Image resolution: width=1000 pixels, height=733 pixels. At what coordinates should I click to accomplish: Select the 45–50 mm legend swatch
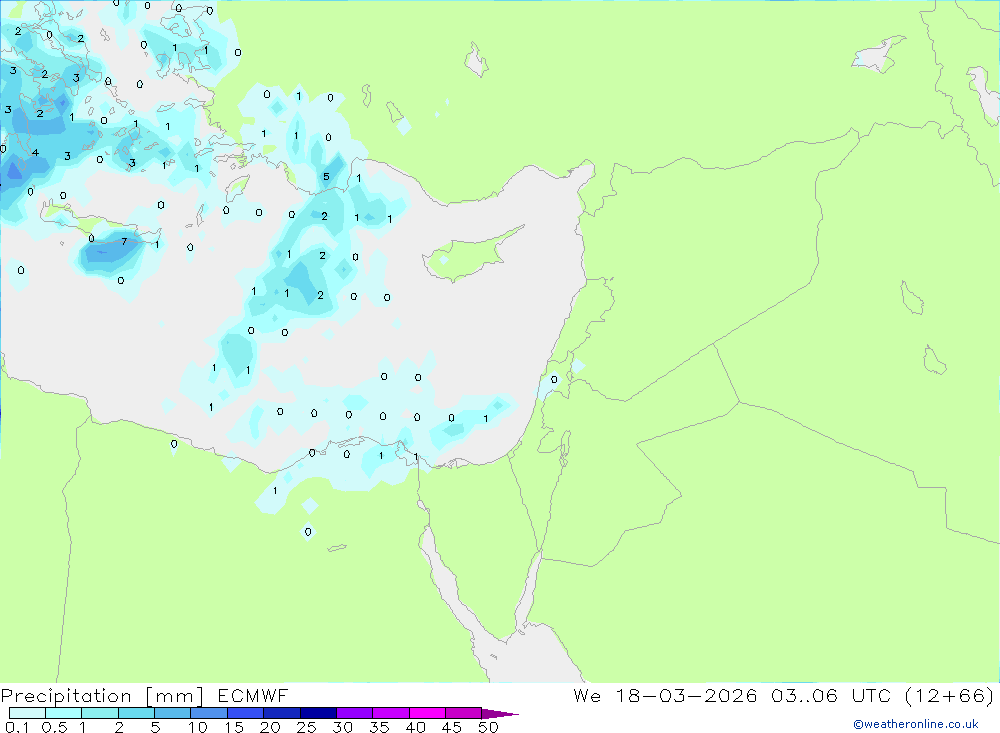[x=464, y=713]
